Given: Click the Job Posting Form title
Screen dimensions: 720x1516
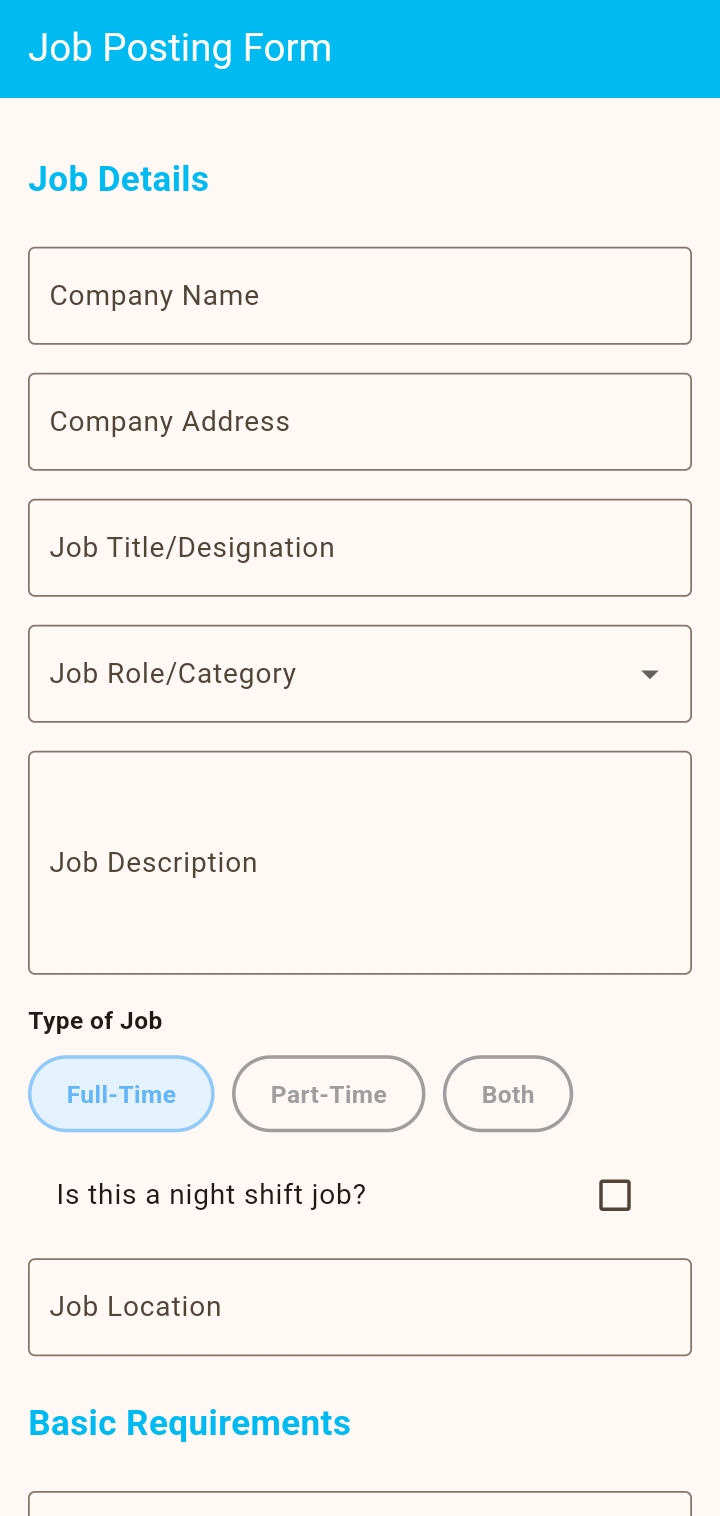Looking at the screenshot, I should tap(180, 48).
